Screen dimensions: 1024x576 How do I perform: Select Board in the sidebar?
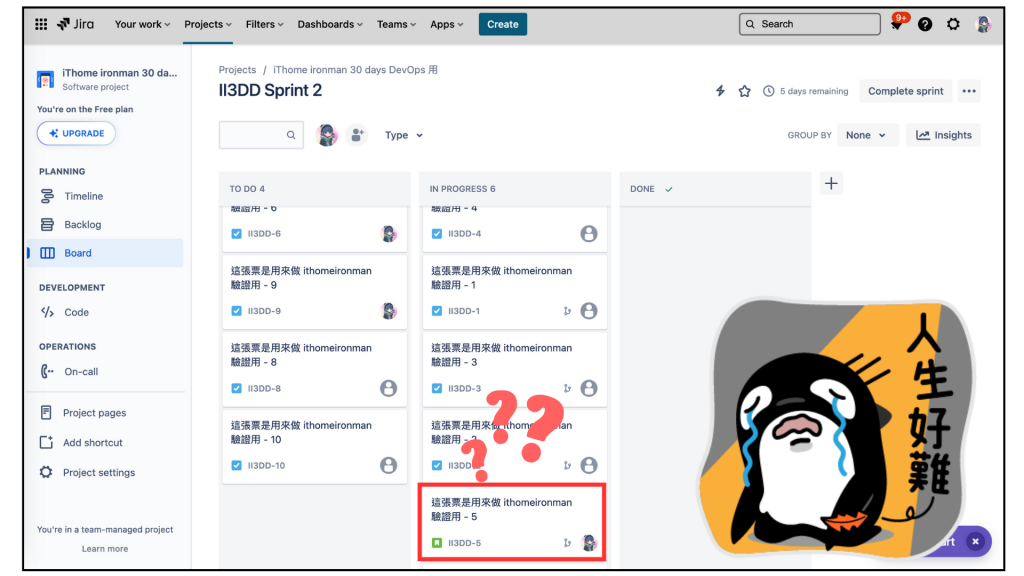click(x=105, y=253)
